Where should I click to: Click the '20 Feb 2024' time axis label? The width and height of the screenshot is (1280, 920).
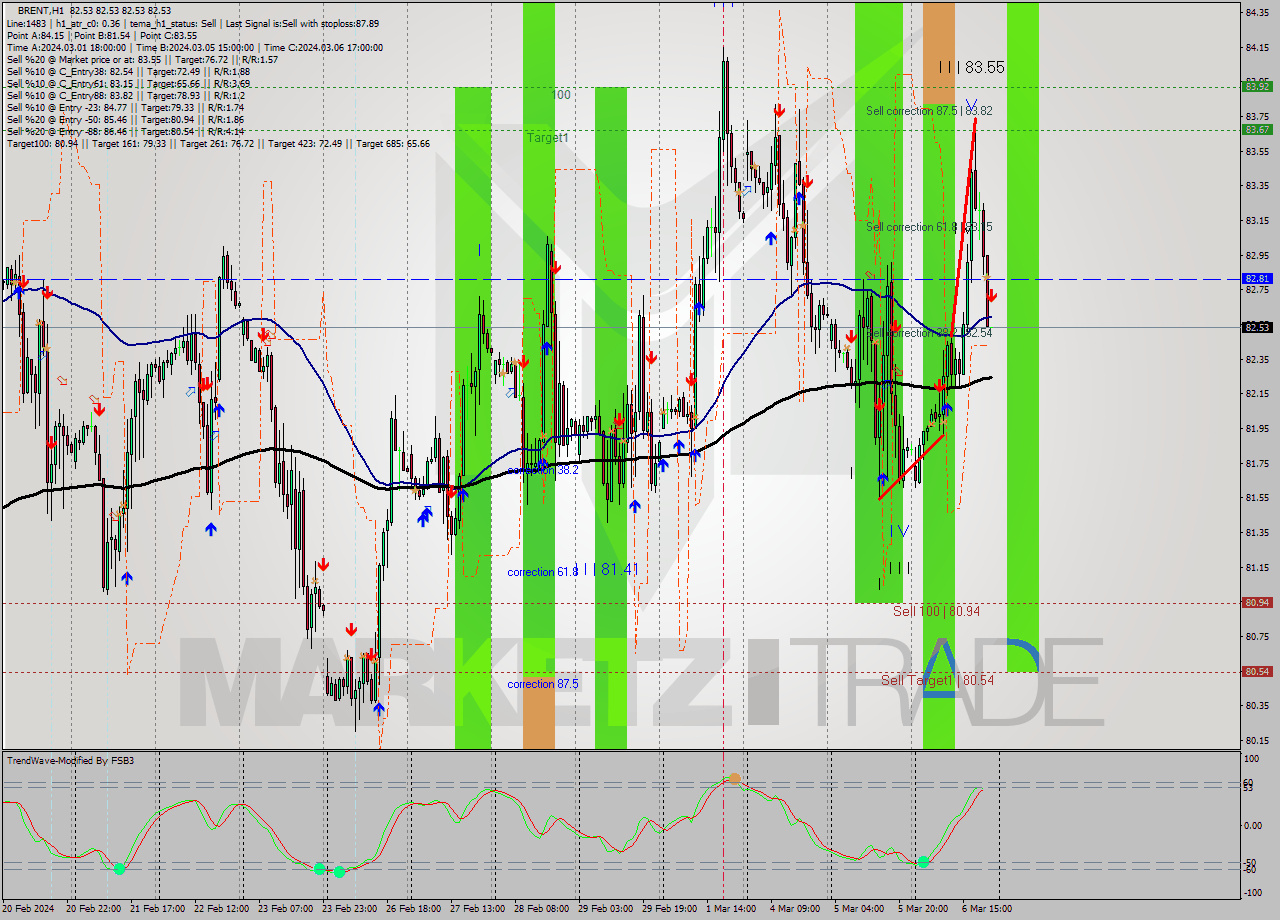pos(29,909)
